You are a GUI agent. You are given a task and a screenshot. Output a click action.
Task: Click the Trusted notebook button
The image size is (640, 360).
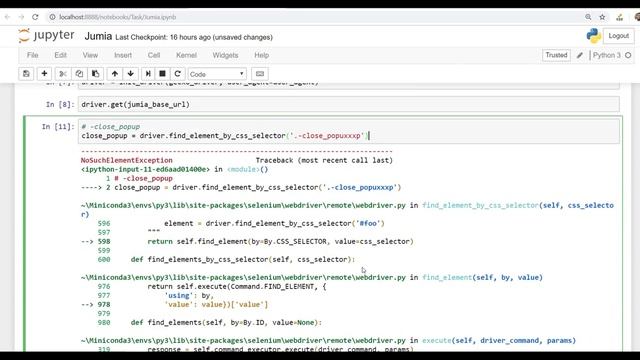(556, 55)
